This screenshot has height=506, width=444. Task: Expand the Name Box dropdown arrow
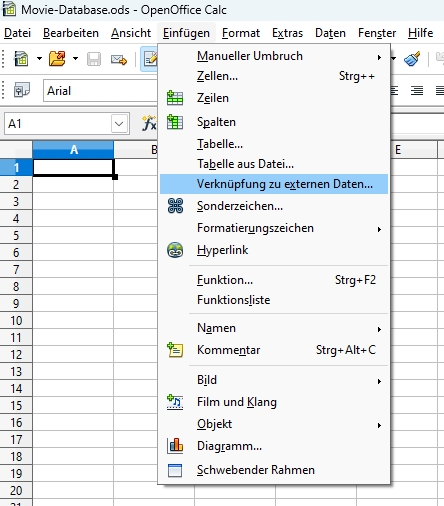[119, 124]
